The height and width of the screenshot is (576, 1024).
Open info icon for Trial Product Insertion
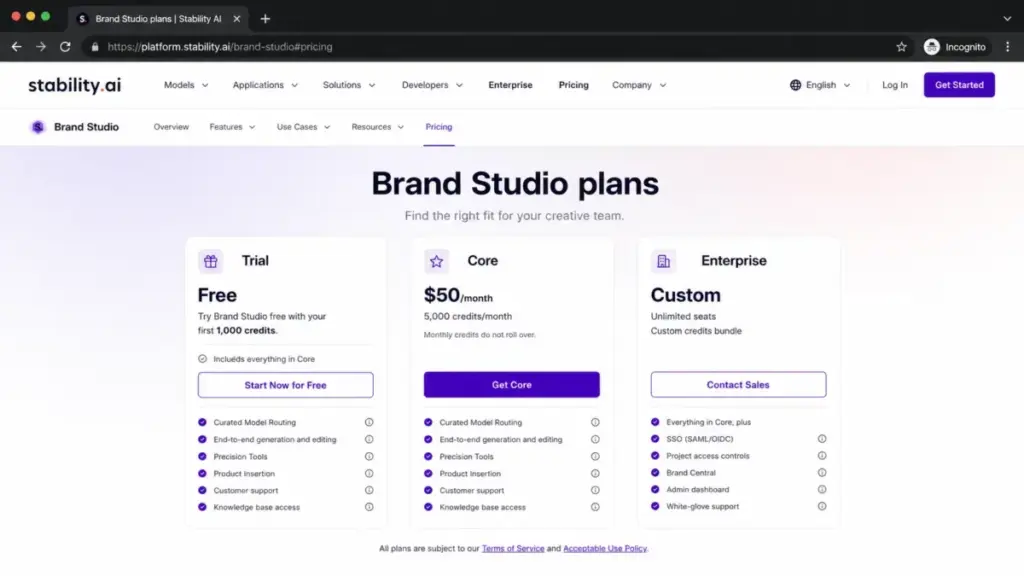point(369,473)
